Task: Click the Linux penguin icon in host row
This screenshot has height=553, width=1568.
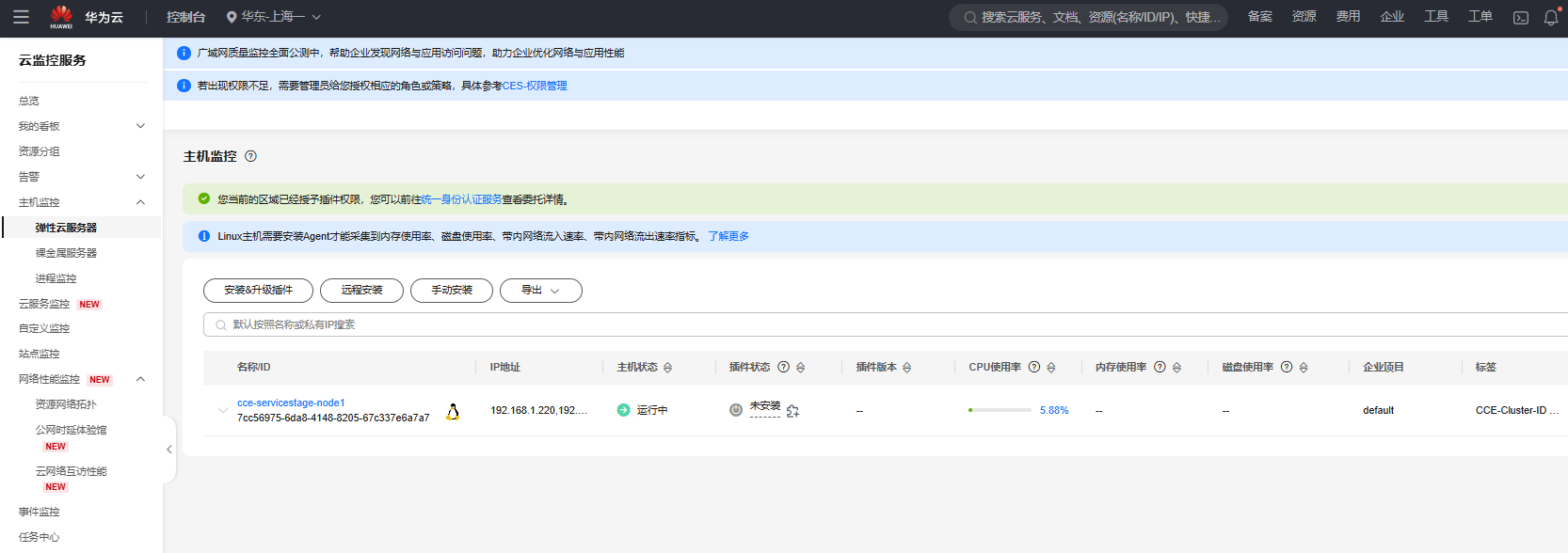Action: [453, 411]
